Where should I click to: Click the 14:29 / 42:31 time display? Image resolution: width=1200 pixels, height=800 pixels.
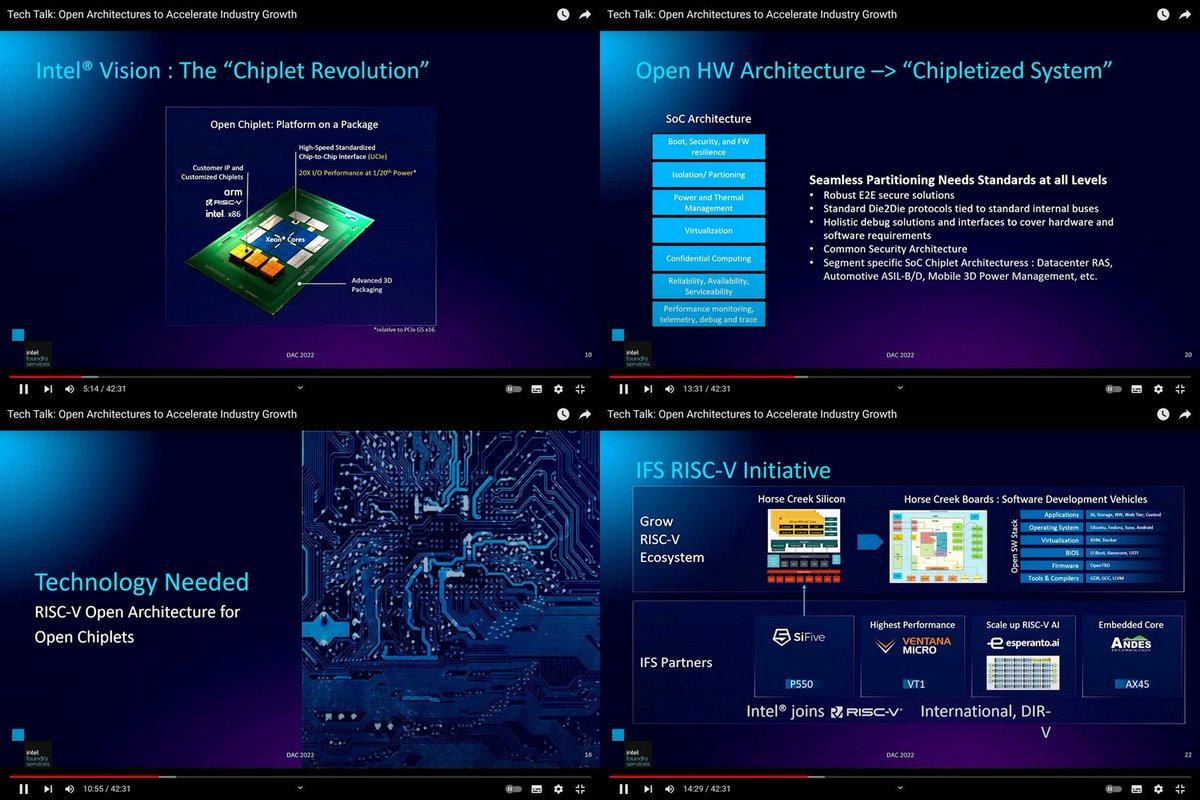pyautogui.click(x=707, y=788)
